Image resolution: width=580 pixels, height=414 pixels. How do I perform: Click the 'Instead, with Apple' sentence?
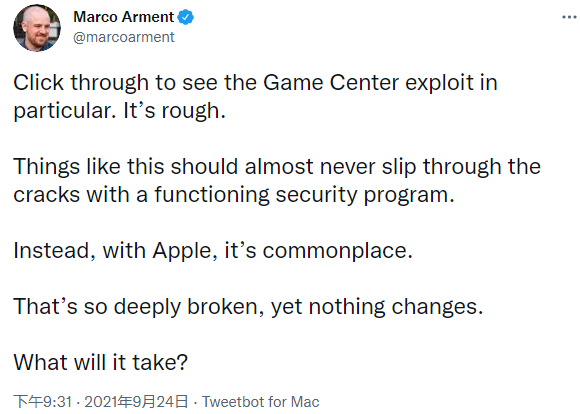click(213, 251)
